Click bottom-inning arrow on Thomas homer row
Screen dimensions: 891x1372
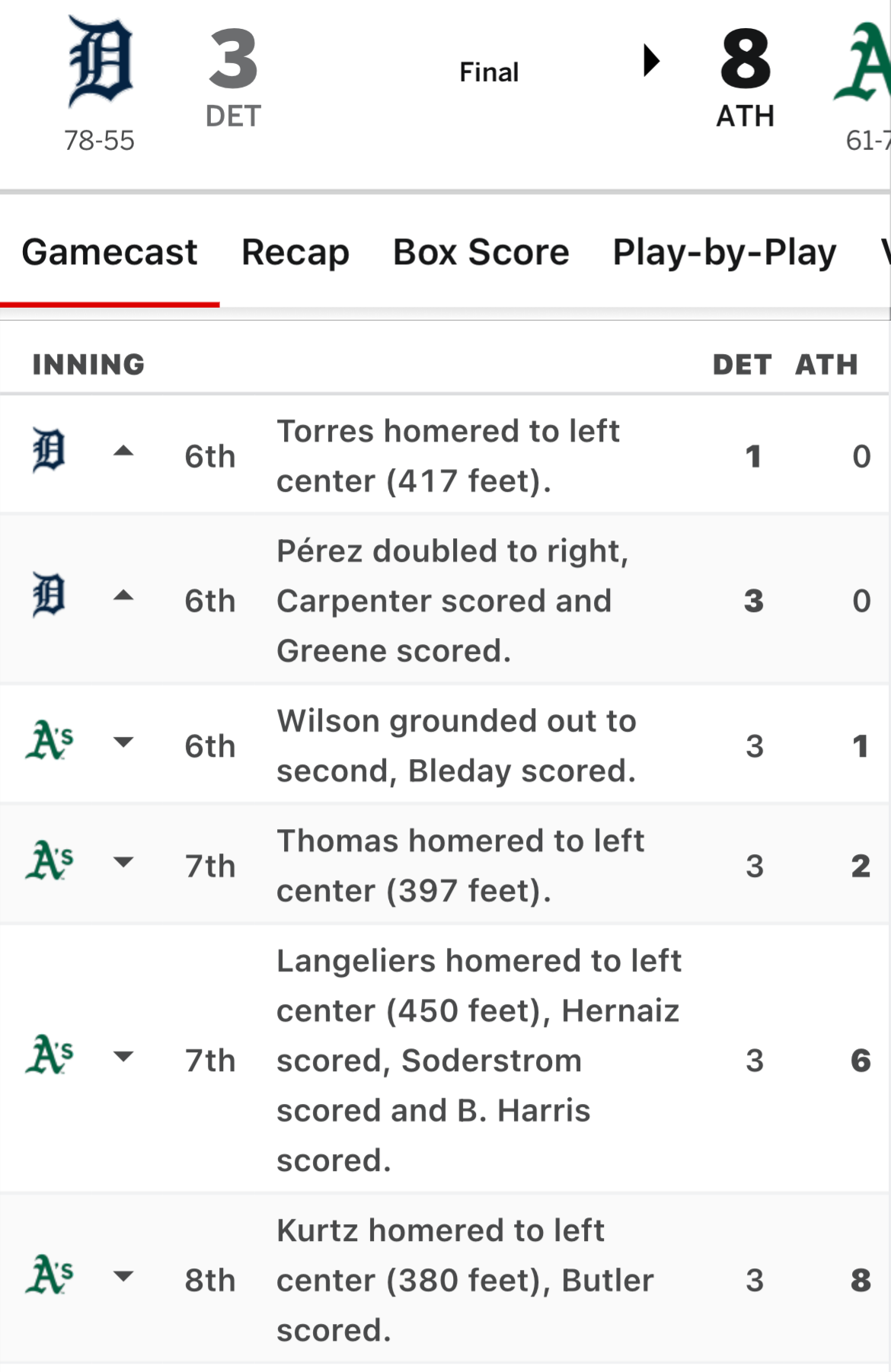tap(123, 862)
